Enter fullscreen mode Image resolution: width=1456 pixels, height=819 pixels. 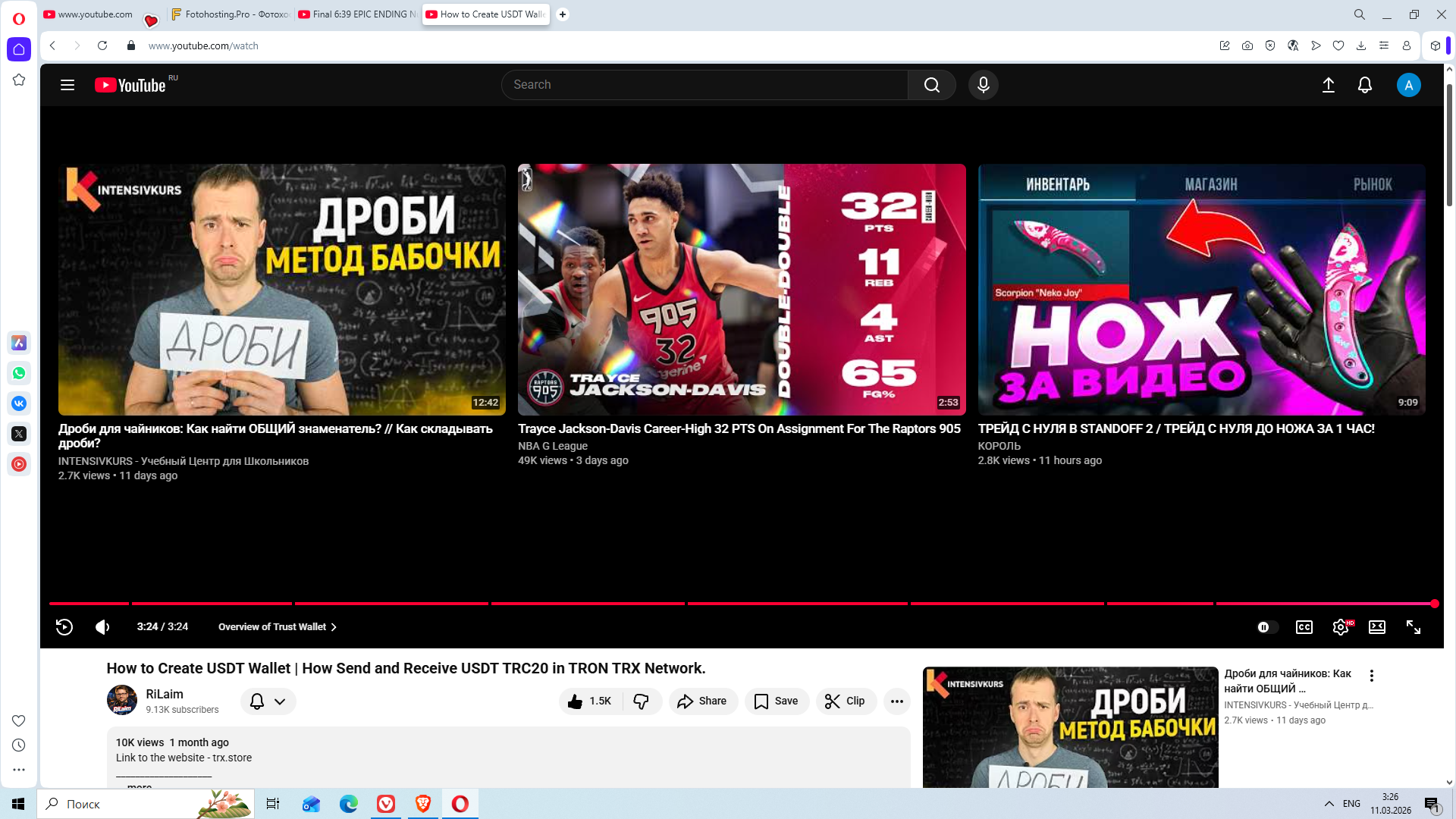1413,627
